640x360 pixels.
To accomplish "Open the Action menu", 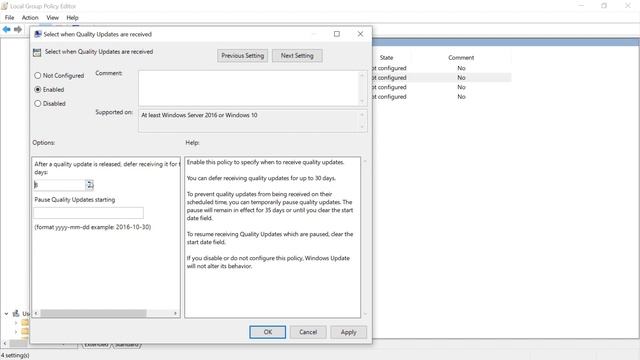I will [30, 18].
